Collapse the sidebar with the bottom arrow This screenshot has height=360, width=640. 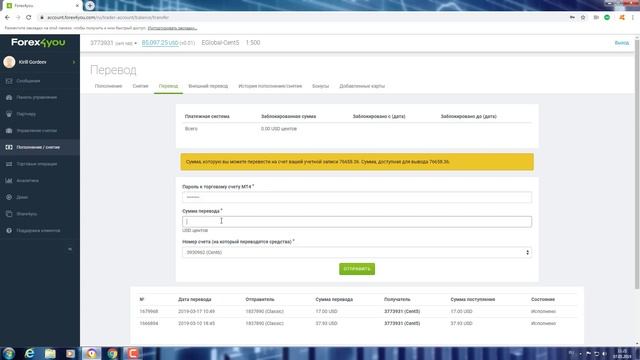(70, 249)
